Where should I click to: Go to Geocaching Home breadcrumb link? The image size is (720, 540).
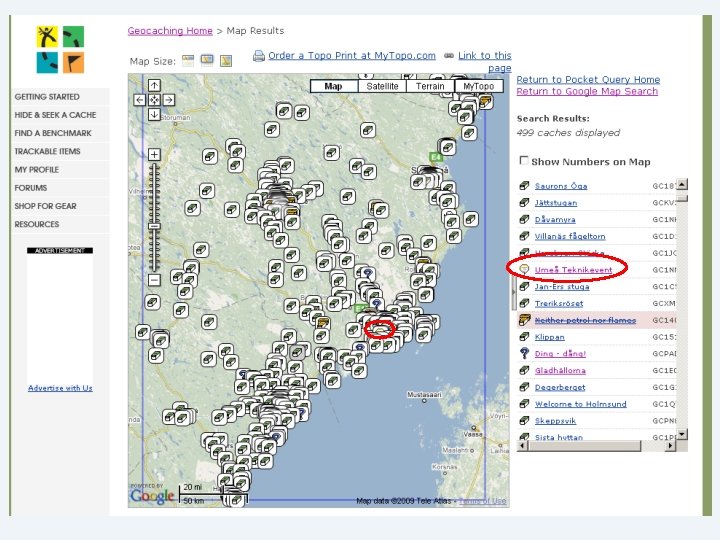pos(170,31)
